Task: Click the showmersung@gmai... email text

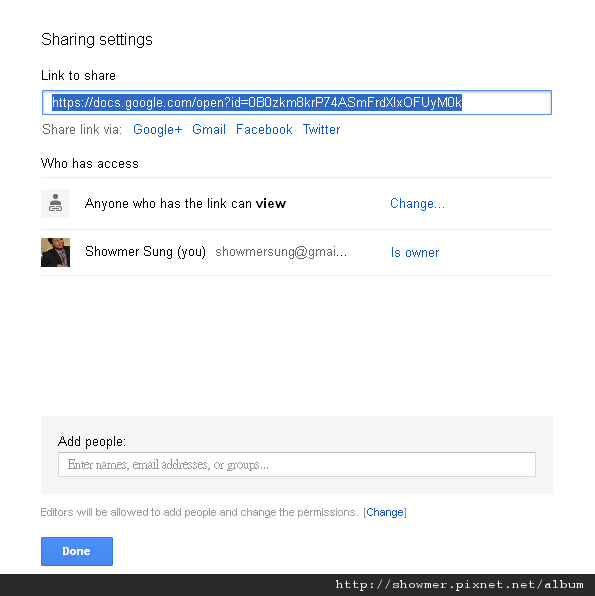Action: (281, 252)
